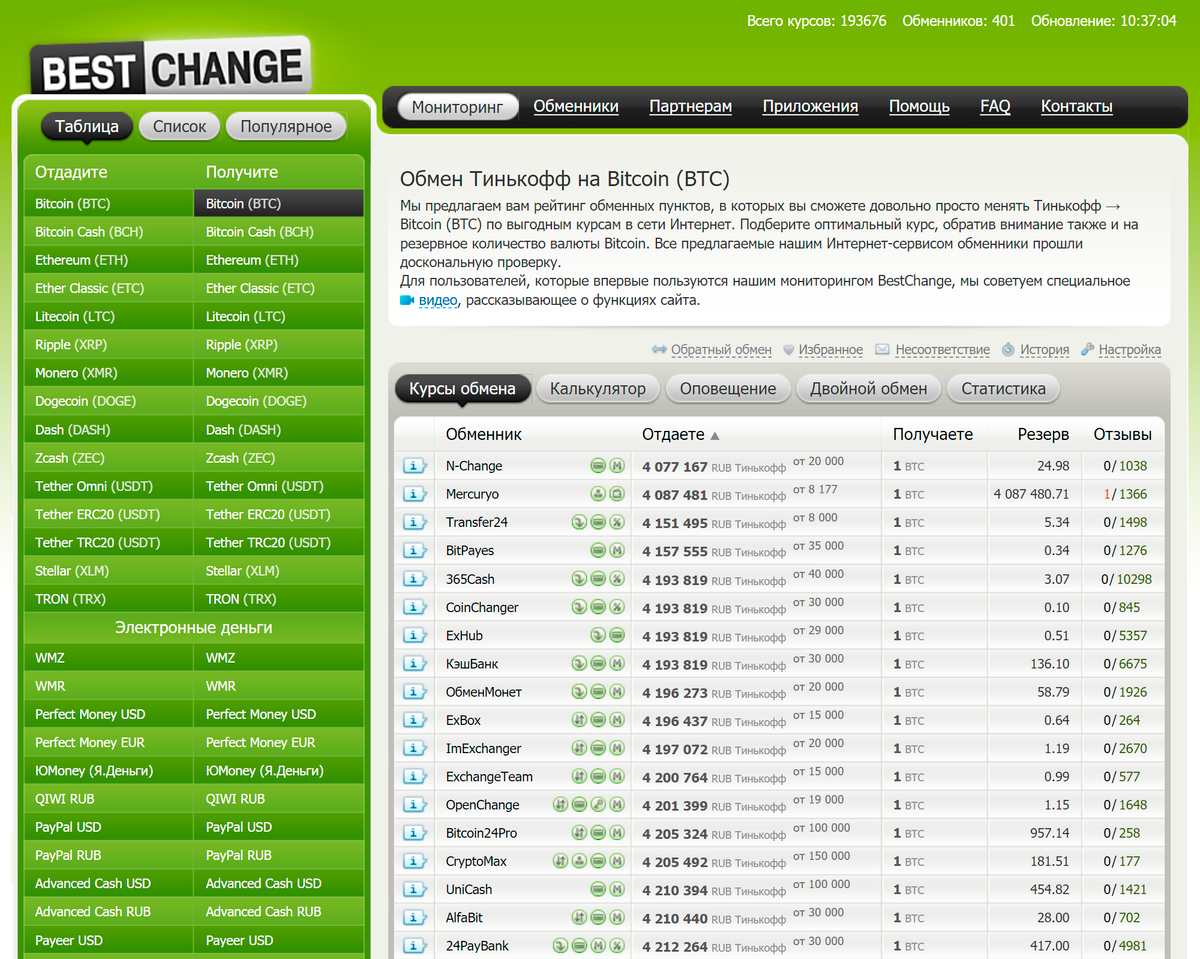Click the key icon on OpenChange row

[598, 805]
